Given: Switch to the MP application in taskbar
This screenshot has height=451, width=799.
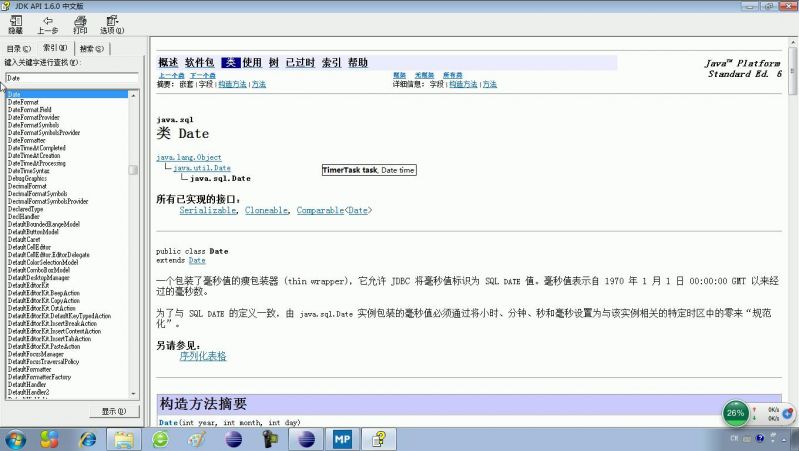Looking at the screenshot, I should (342, 438).
